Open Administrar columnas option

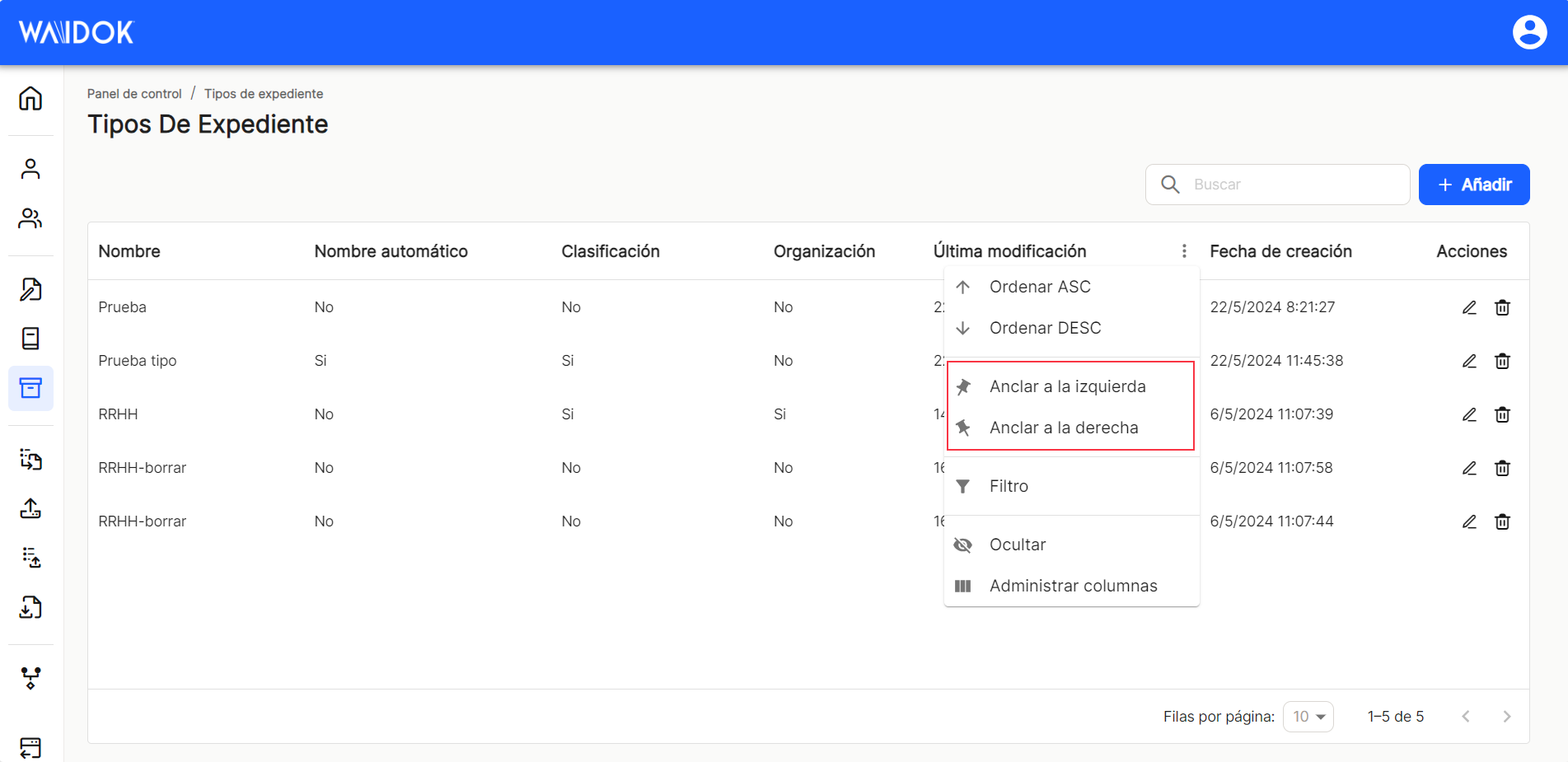(x=1071, y=586)
